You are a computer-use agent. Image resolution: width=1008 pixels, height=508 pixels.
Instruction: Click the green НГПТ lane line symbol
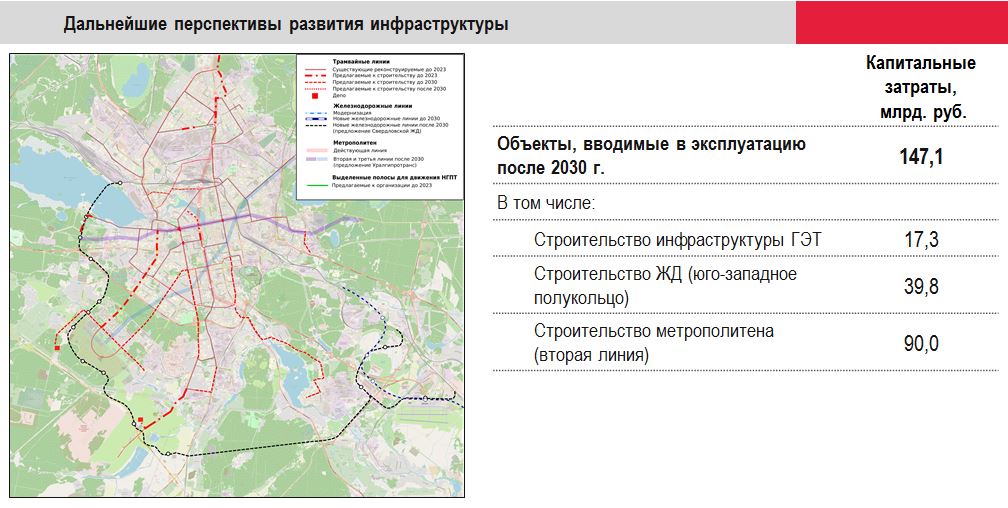click(318, 185)
